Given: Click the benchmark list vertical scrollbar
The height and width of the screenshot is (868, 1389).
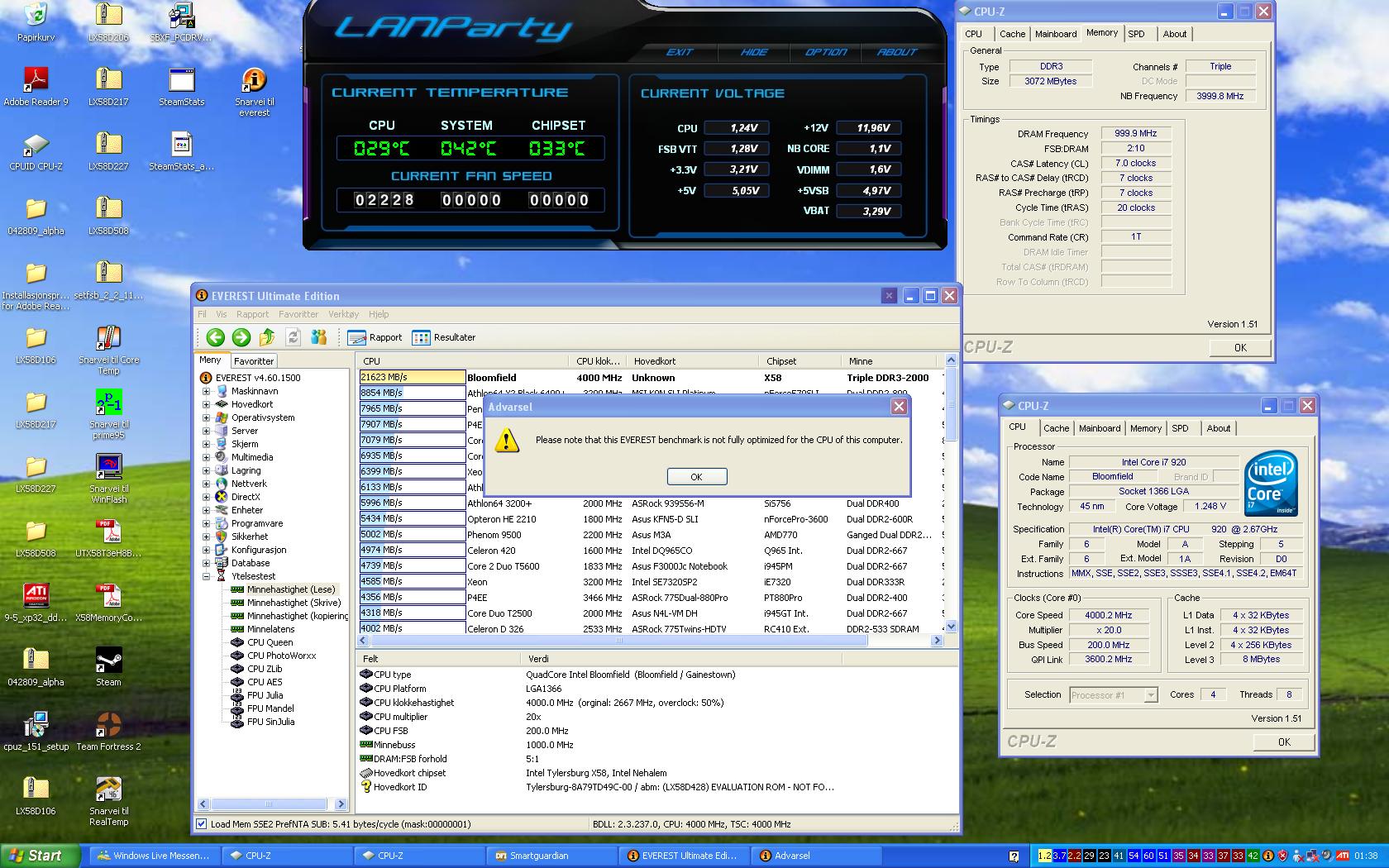Looking at the screenshot, I should 951,494.
